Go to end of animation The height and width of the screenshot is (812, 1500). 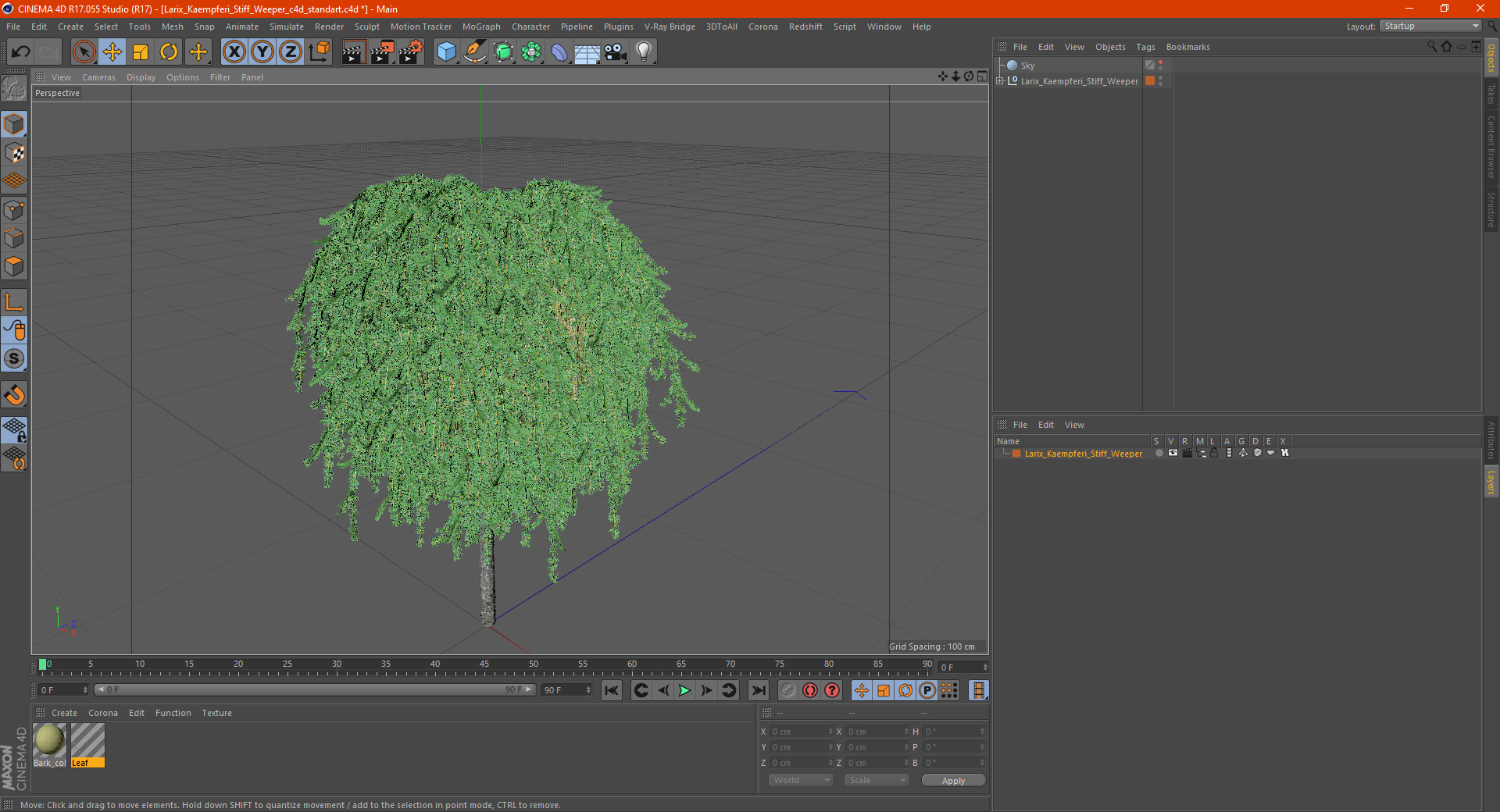pyautogui.click(x=758, y=690)
